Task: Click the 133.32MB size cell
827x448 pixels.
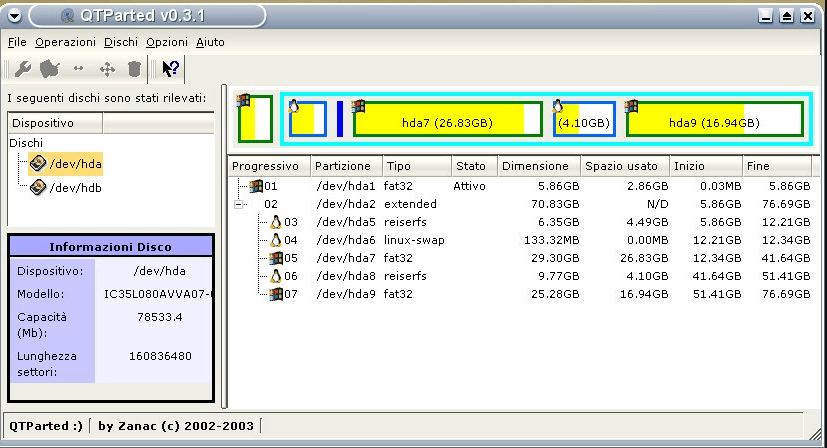Action: [552, 240]
